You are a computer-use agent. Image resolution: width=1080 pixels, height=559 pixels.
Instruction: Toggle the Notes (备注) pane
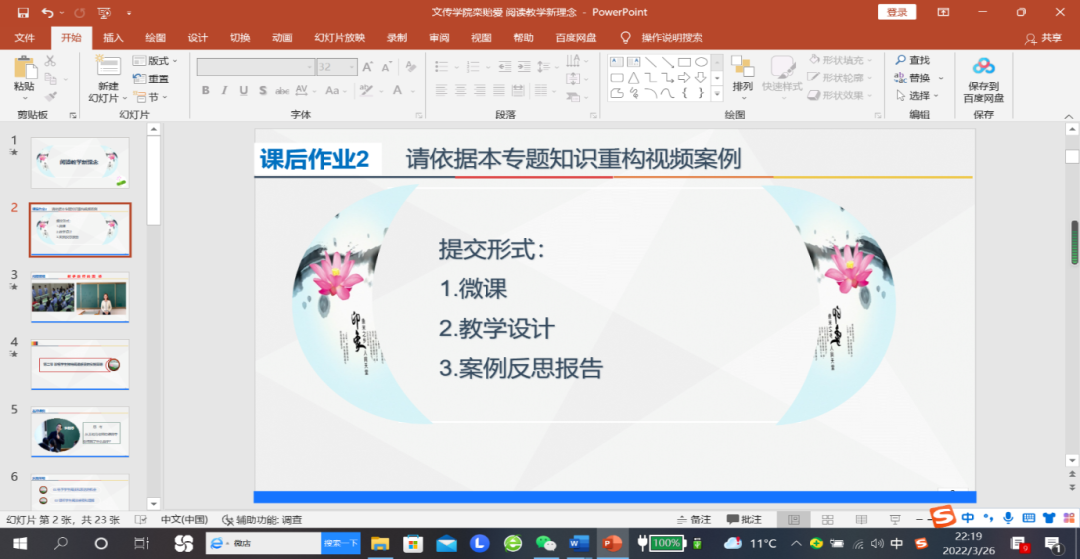[693, 520]
